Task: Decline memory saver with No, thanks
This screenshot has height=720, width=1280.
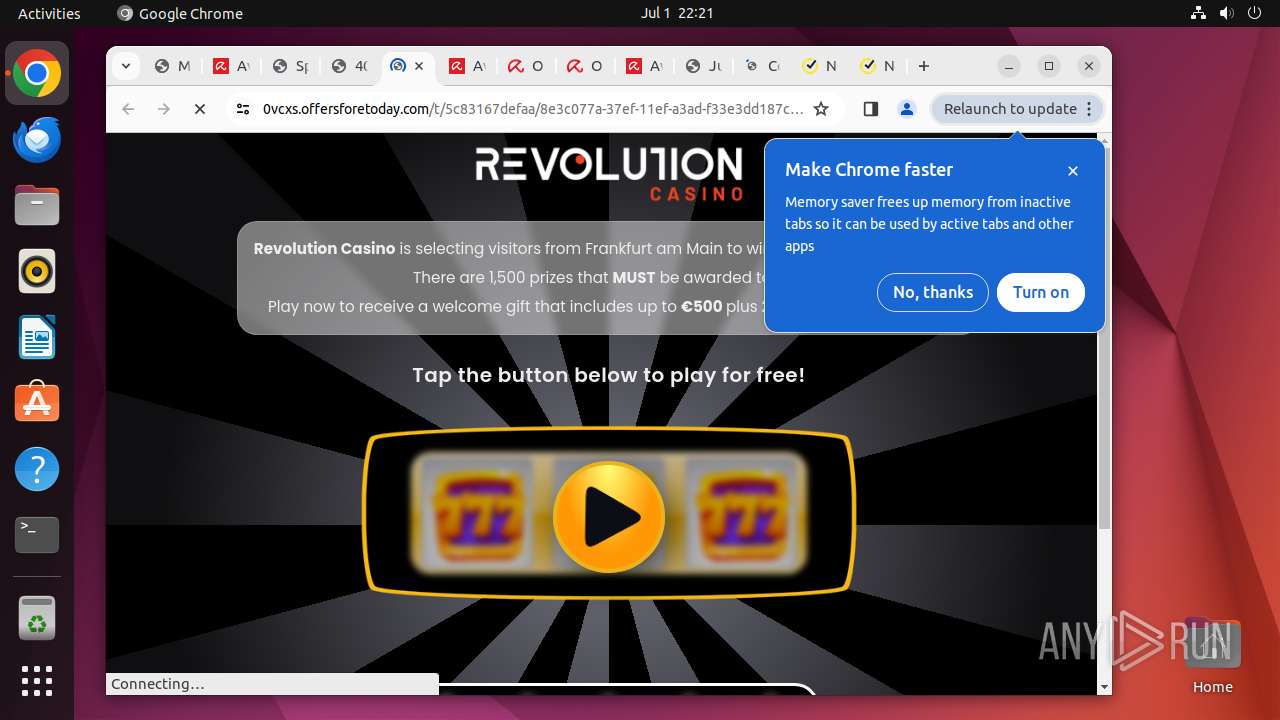Action: (933, 292)
